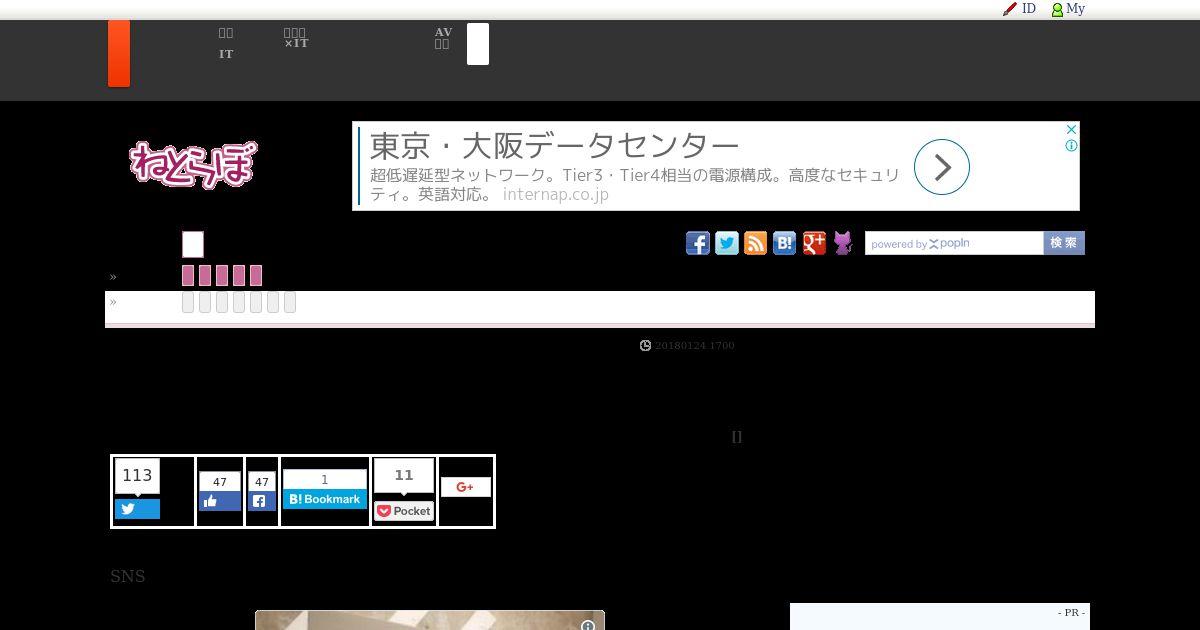Screen dimensions: 1200x630
Task: Click the ad's circular arrow button
Action: tap(942, 167)
